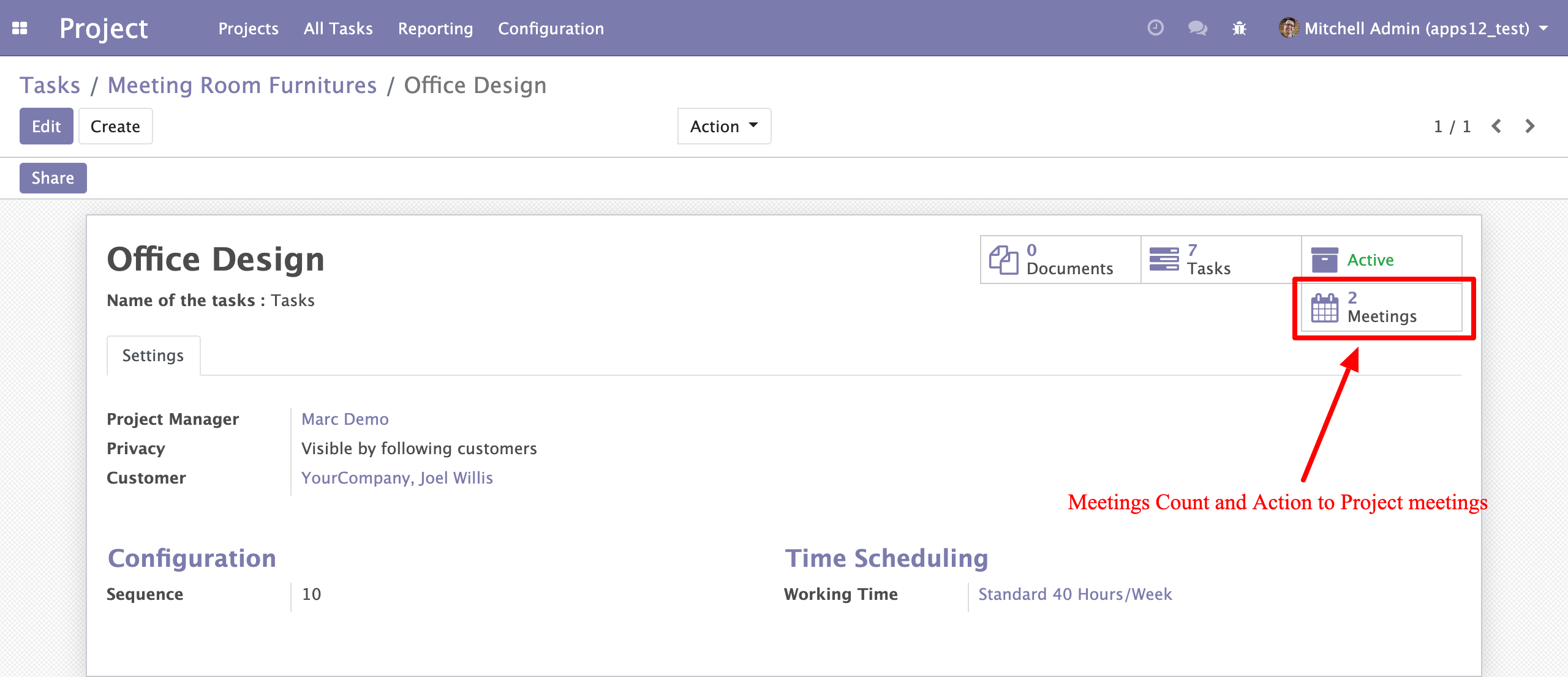
Task: Open Standard 40 Hours/Week link
Action: click(1075, 594)
